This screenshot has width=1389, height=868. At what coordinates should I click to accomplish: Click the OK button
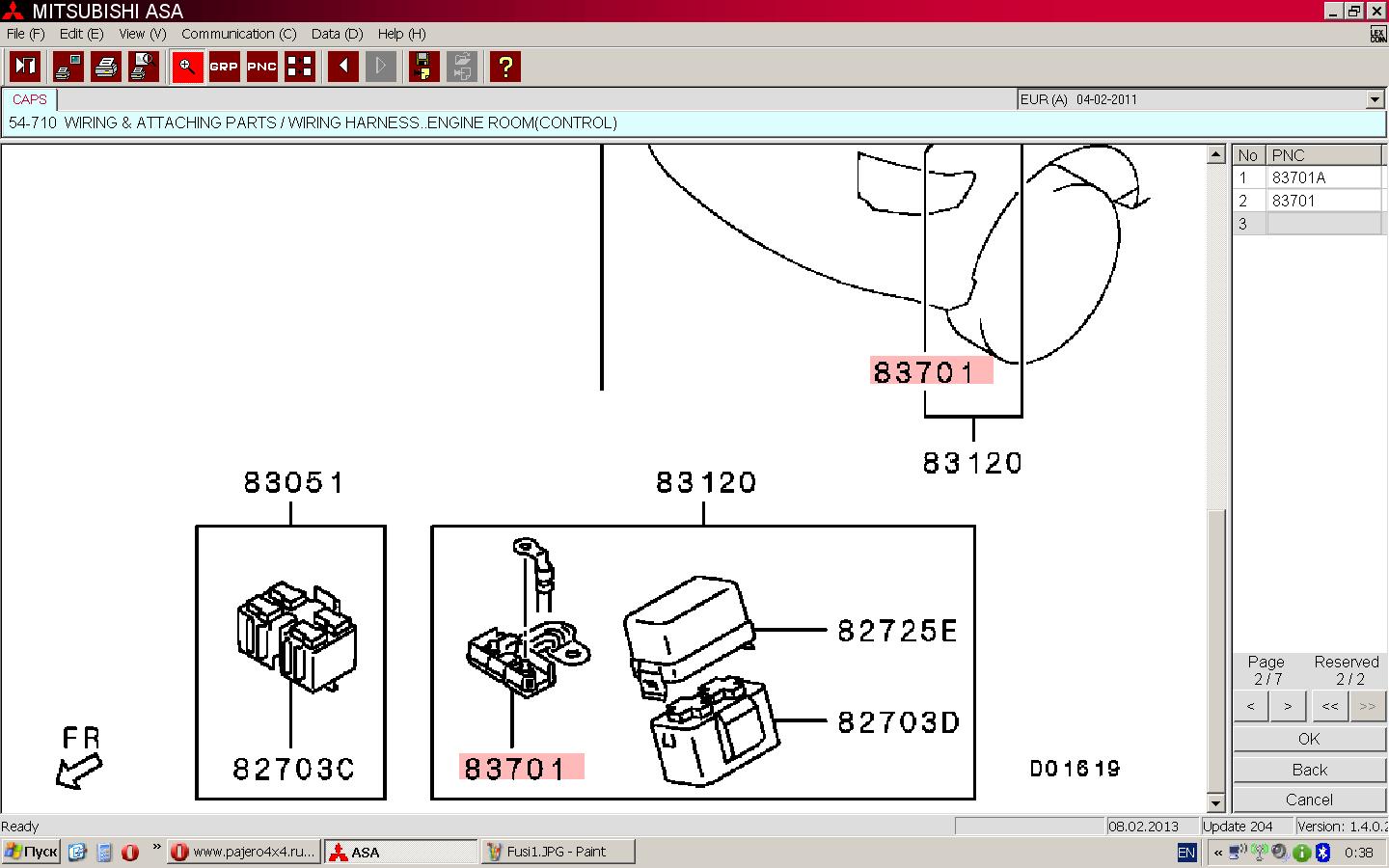[1309, 739]
